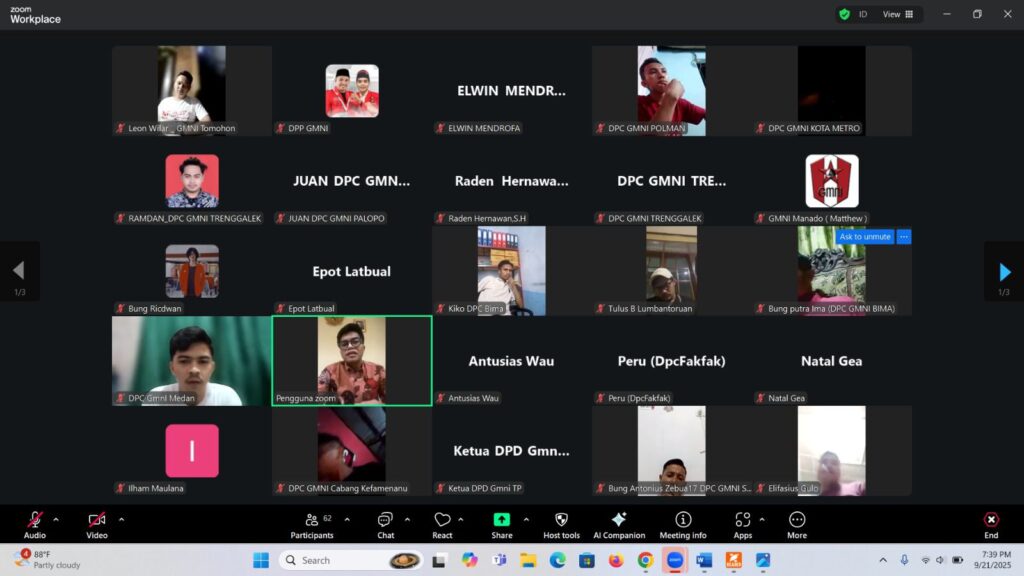Open the Apps menu icon
1024x576 pixels.
click(742, 524)
